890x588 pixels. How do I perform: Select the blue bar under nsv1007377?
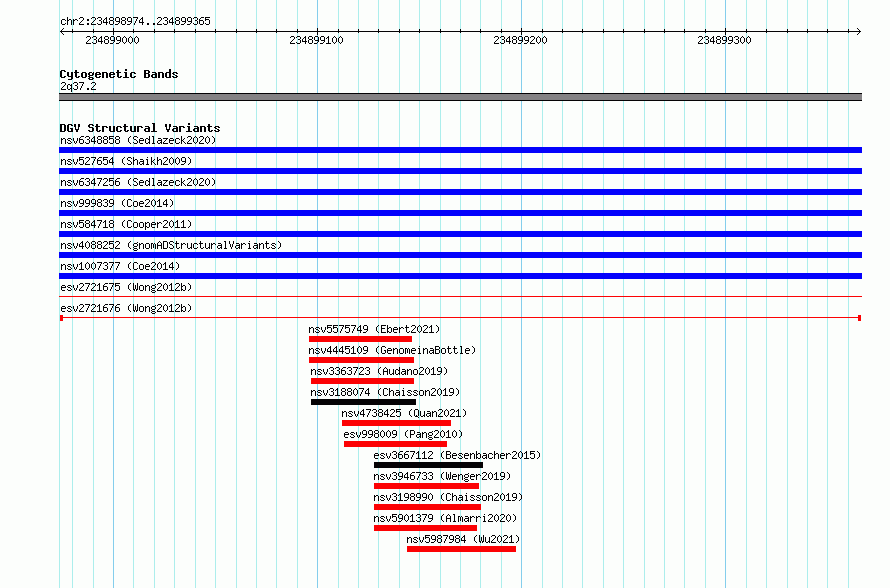[x=460, y=276]
